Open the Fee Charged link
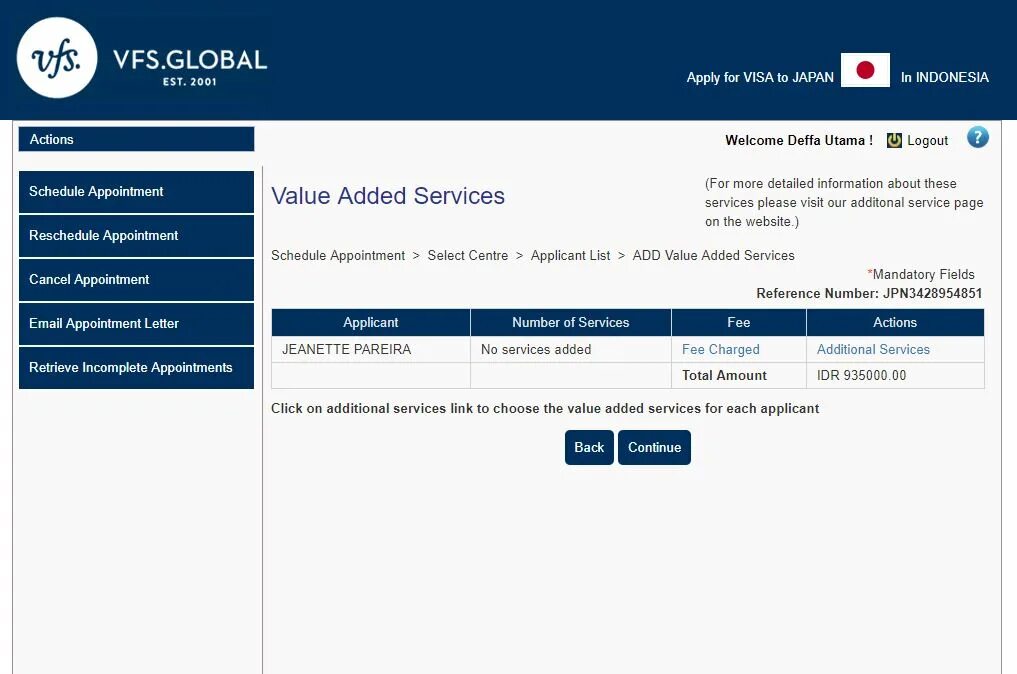Viewport: 1017px width, 674px height. tap(720, 349)
